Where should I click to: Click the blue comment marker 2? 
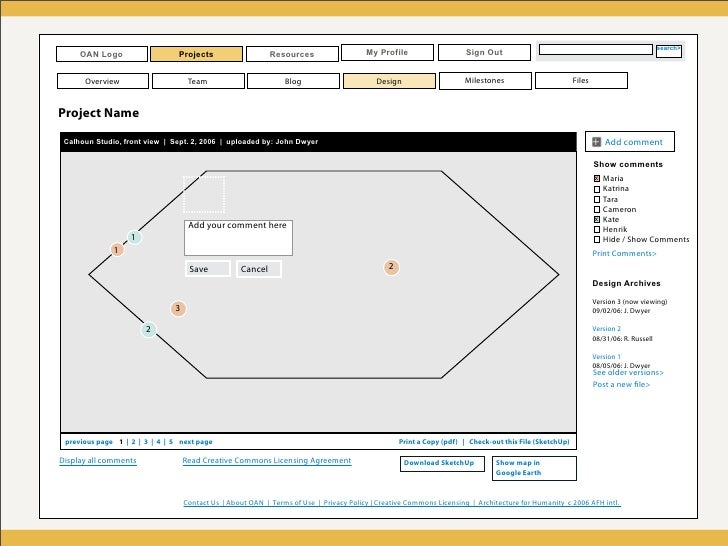click(148, 329)
